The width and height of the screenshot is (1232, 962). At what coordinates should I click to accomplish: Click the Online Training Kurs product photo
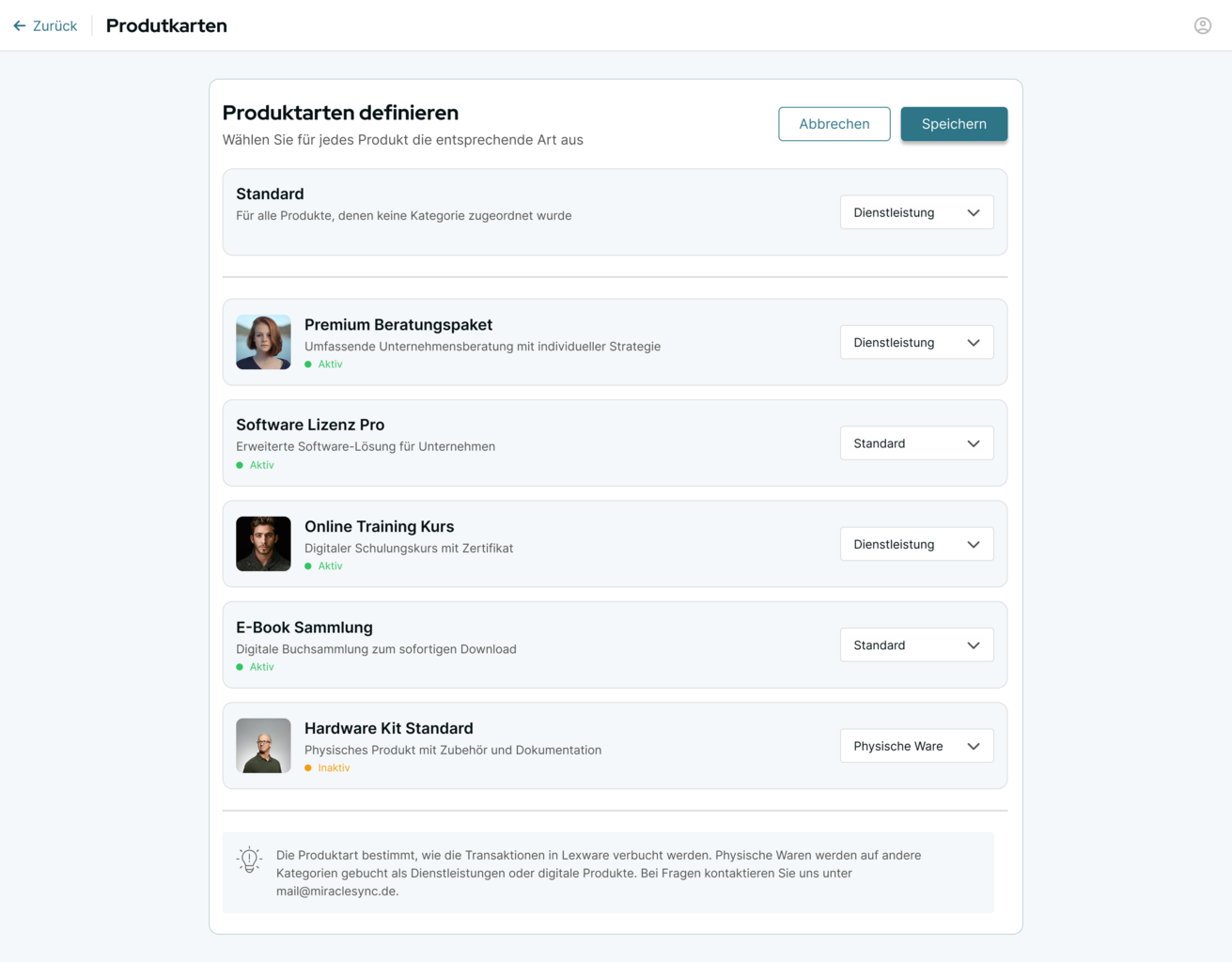click(x=263, y=544)
